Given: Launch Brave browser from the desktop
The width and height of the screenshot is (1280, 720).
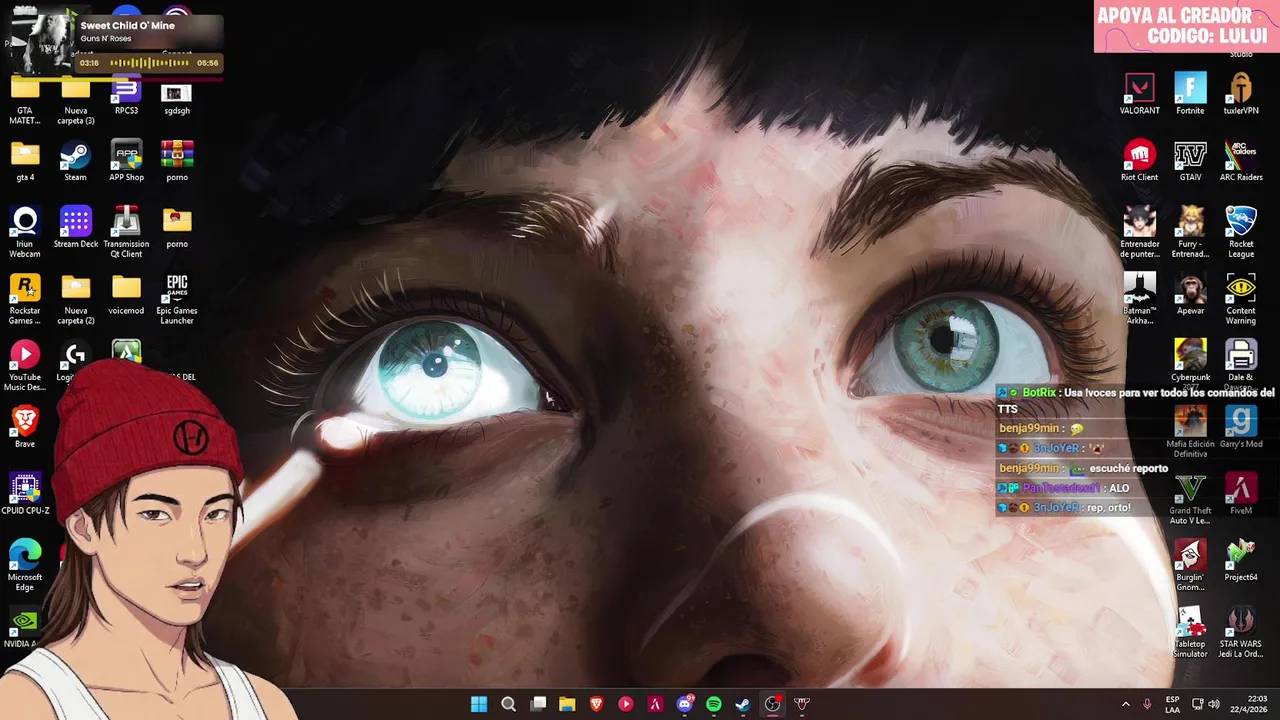Looking at the screenshot, I should coord(25,427).
